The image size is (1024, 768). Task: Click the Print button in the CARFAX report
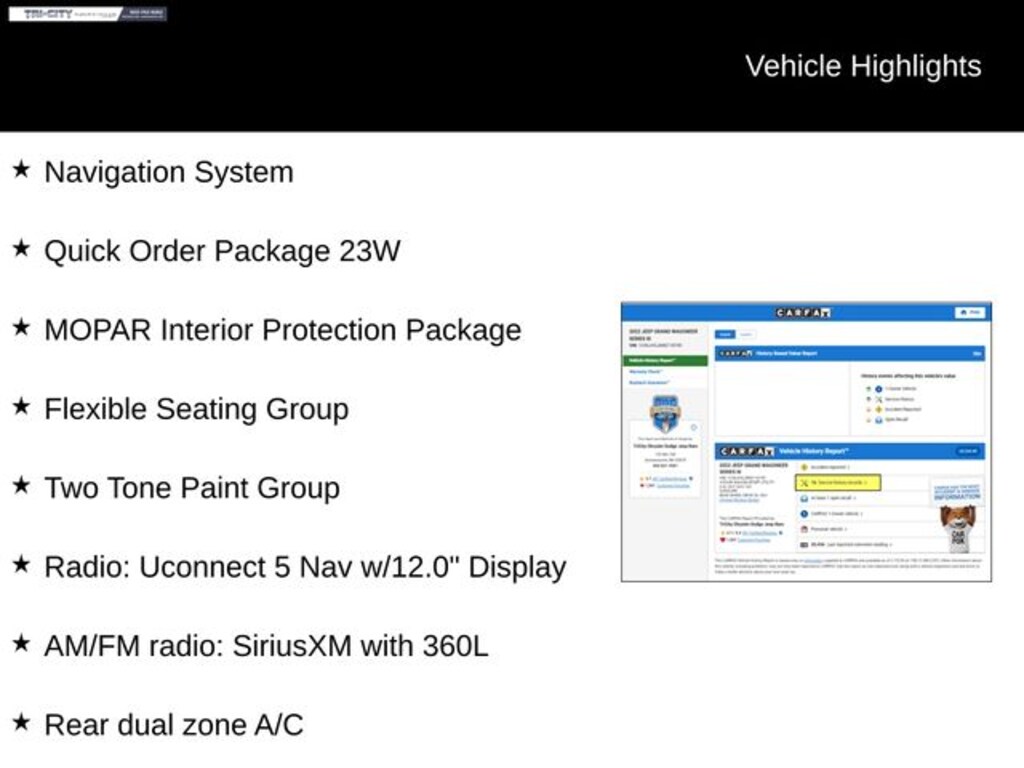[969, 313]
